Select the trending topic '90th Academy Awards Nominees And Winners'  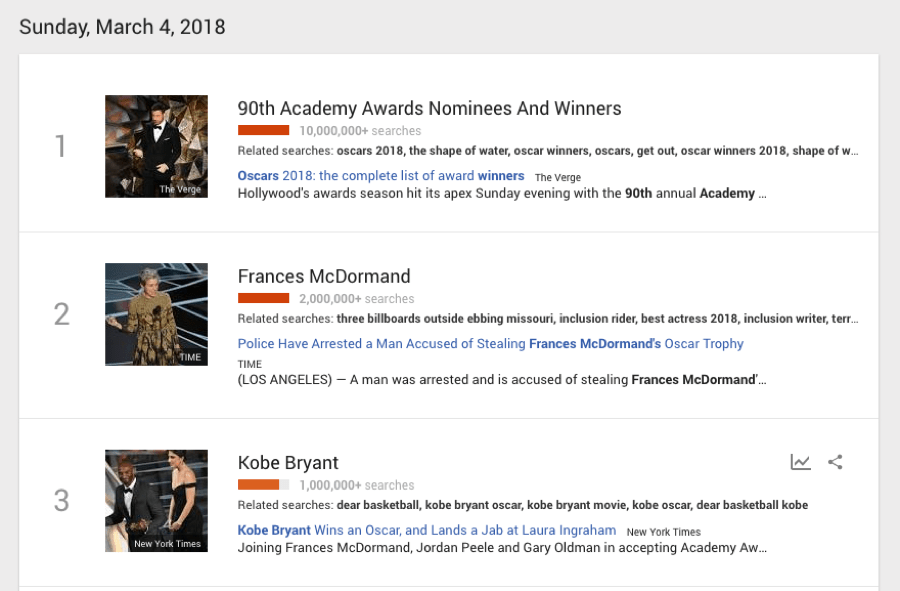click(428, 108)
